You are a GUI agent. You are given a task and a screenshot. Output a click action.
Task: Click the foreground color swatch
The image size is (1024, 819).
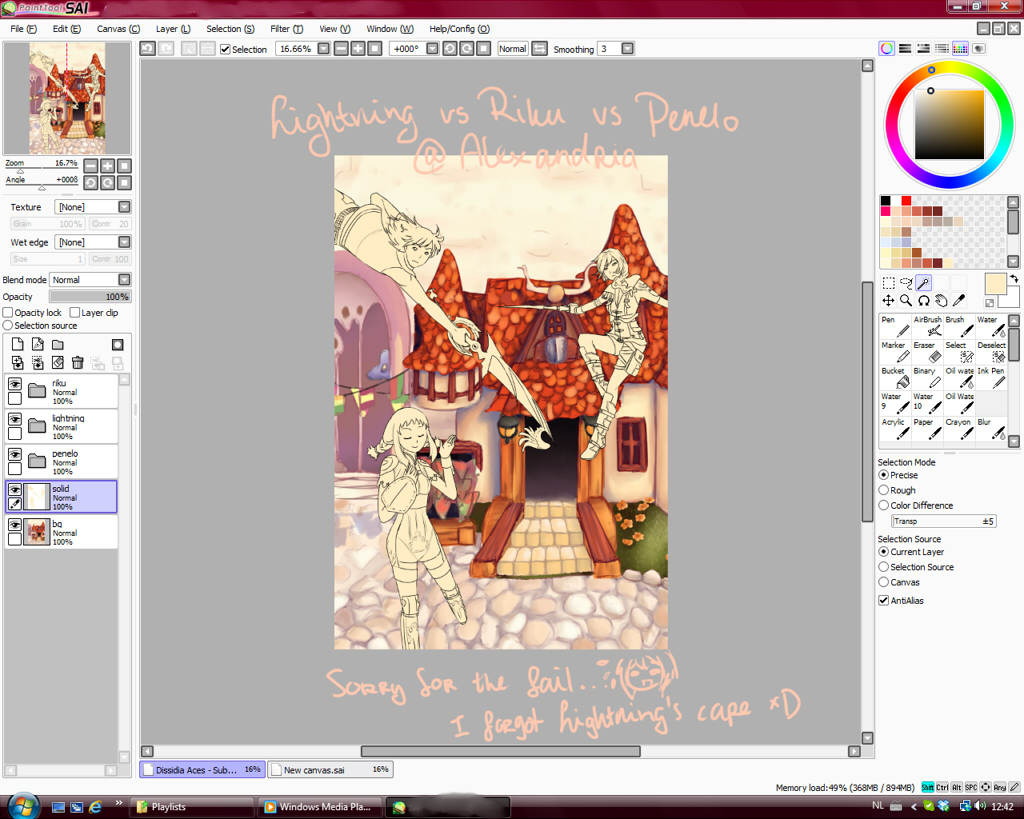coord(995,284)
